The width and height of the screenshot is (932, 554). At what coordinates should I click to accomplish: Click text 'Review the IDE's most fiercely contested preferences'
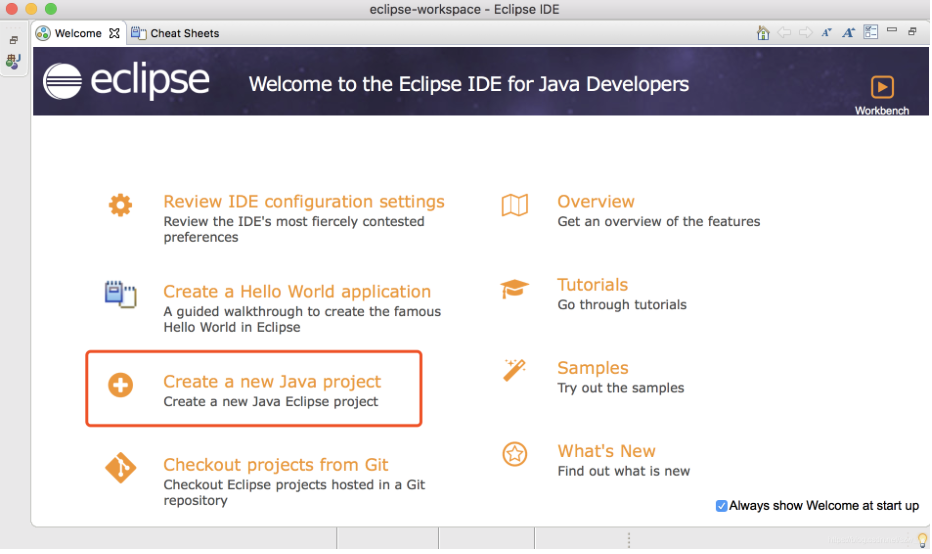point(294,229)
